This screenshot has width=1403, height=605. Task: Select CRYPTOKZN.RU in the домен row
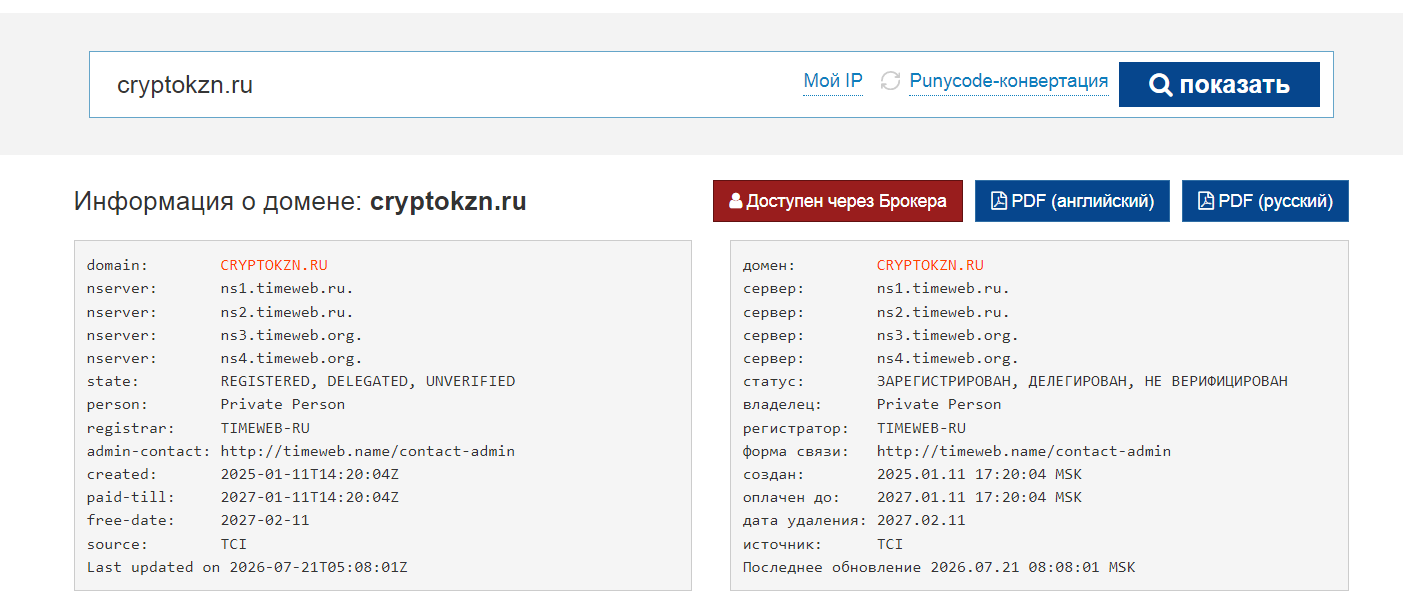click(x=930, y=265)
